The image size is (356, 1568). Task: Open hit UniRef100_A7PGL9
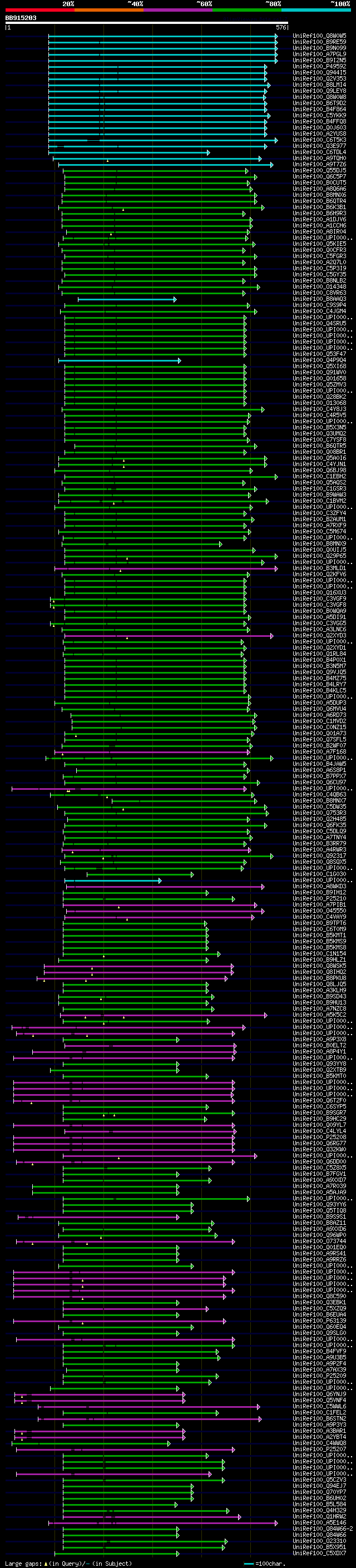tap(319, 54)
